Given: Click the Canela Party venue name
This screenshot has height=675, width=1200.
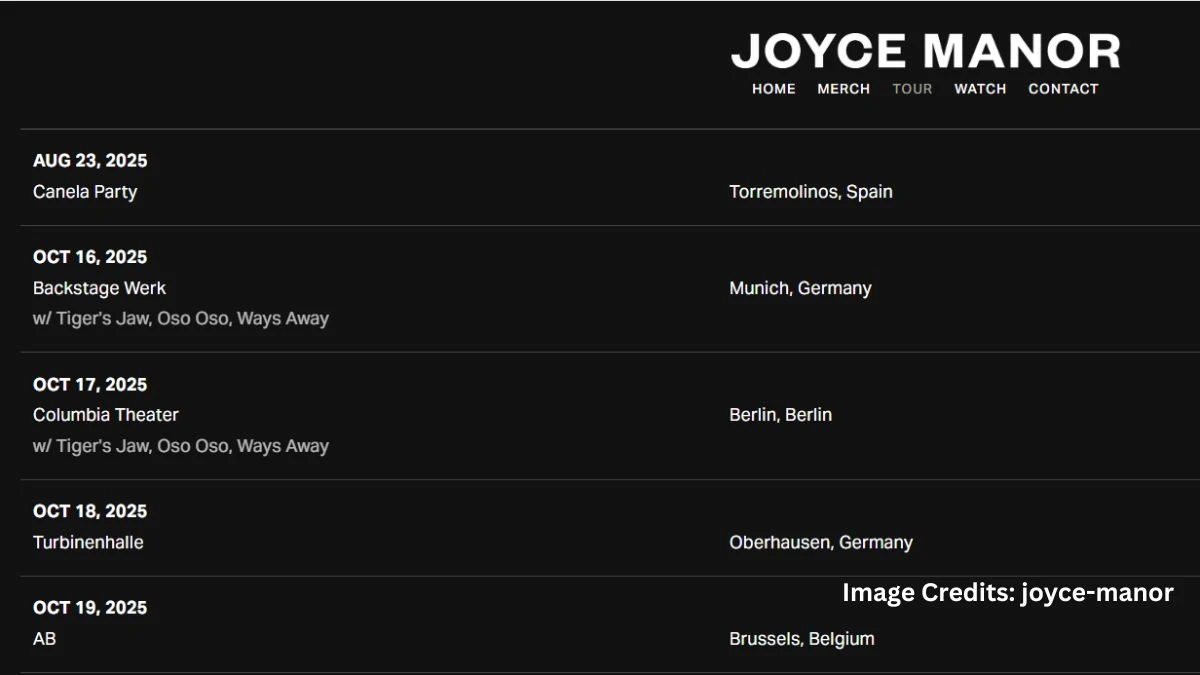Looking at the screenshot, I should 85,192.
